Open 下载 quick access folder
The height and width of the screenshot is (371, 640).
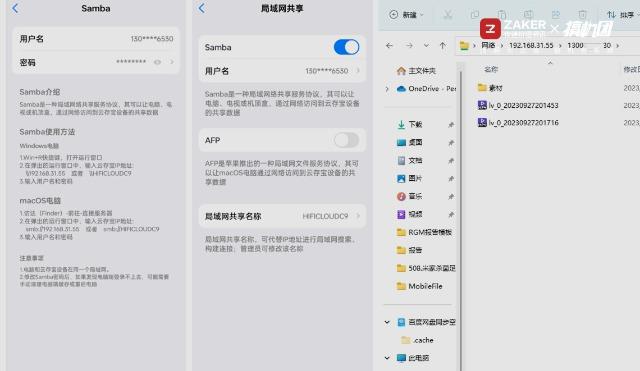[410, 124]
